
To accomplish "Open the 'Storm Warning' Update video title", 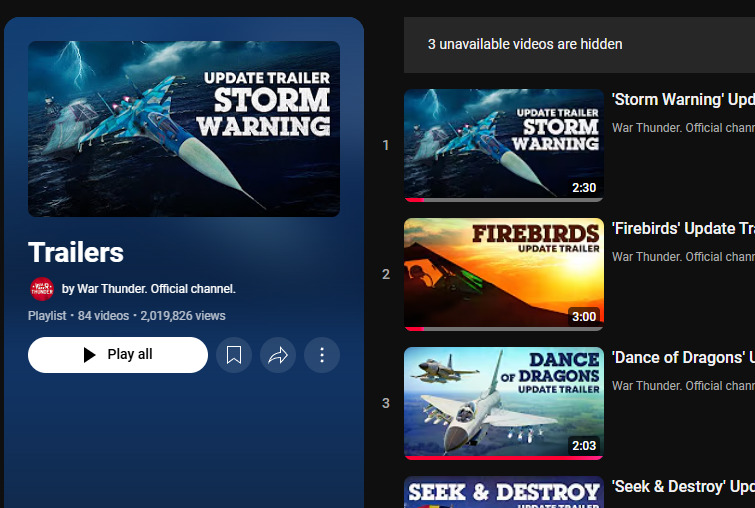I will tap(683, 100).
